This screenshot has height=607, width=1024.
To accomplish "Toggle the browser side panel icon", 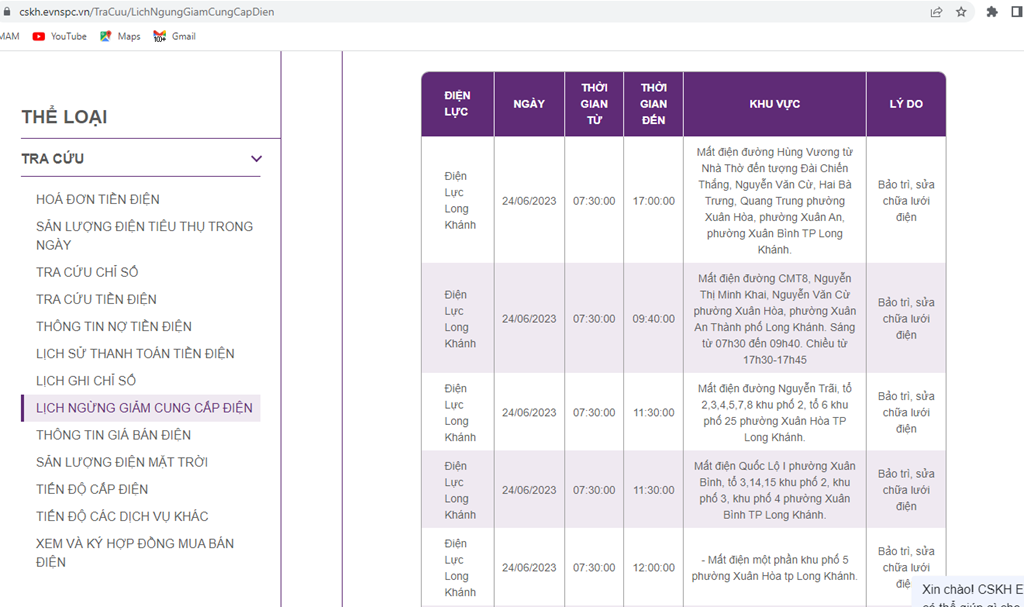I will coord(1016,12).
